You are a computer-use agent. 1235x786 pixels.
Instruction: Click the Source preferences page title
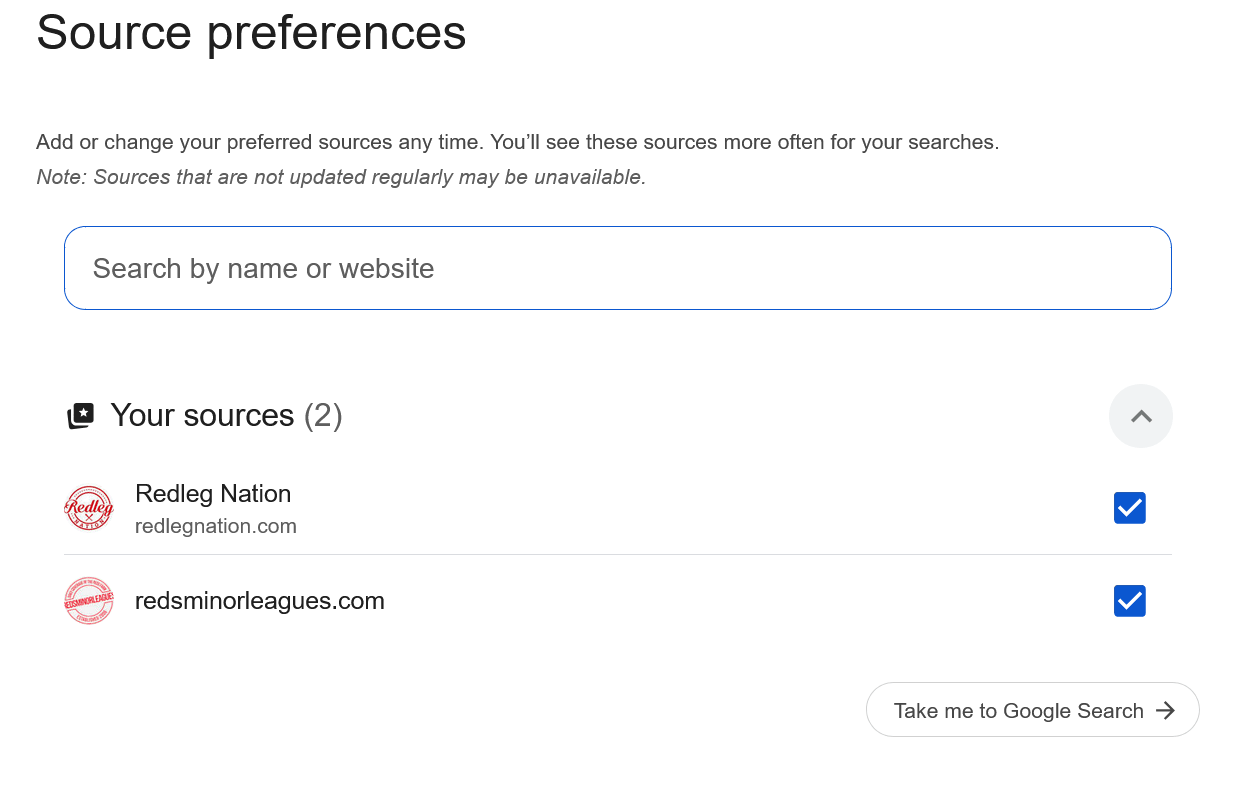click(251, 32)
